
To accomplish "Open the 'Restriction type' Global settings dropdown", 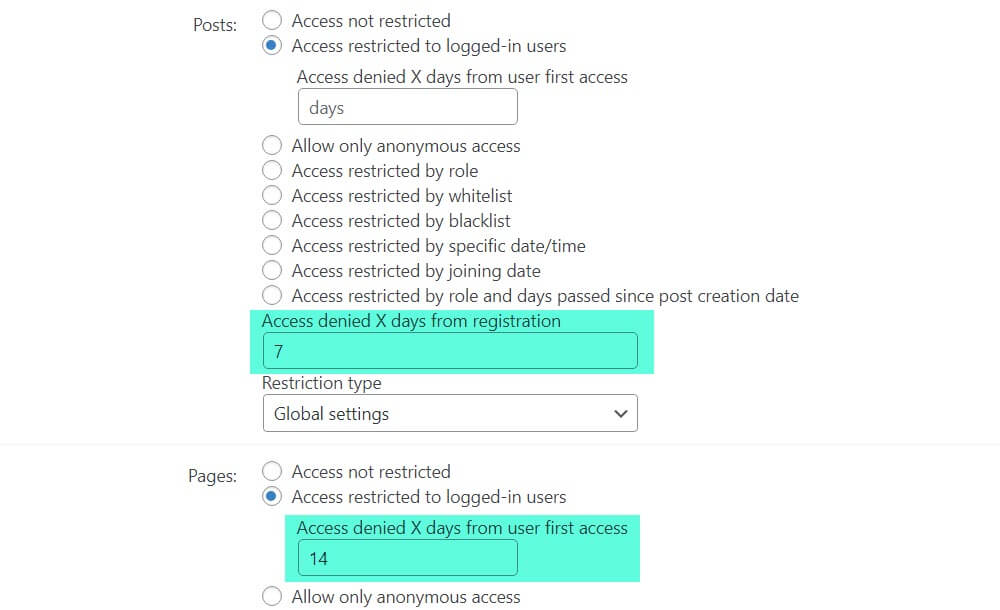I will pyautogui.click(x=449, y=414).
